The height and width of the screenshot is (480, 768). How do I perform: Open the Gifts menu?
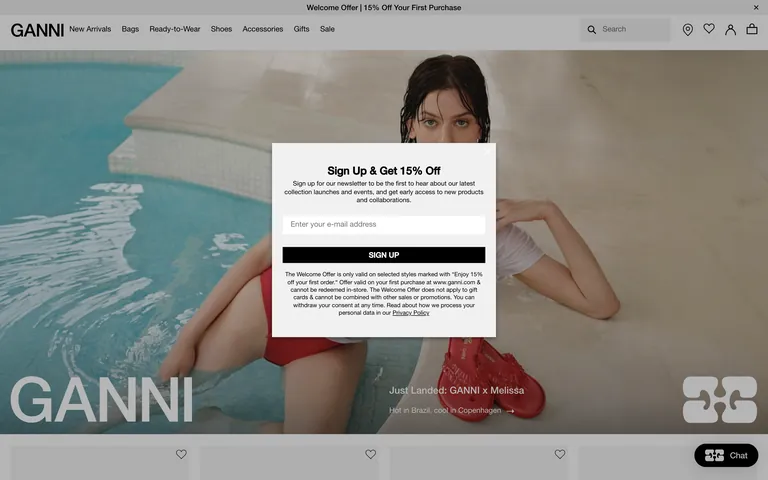pyautogui.click(x=301, y=29)
